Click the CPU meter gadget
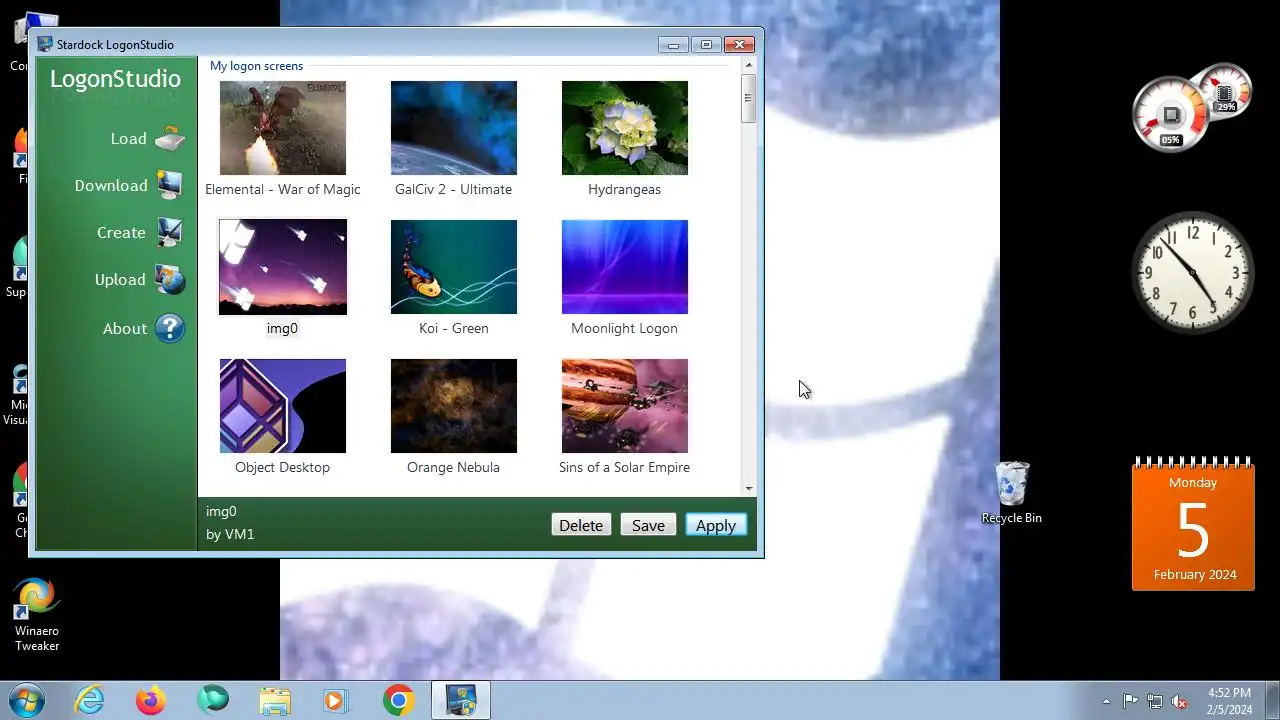Viewport: 1280px width, 720px height. (x=1191, y=107)
